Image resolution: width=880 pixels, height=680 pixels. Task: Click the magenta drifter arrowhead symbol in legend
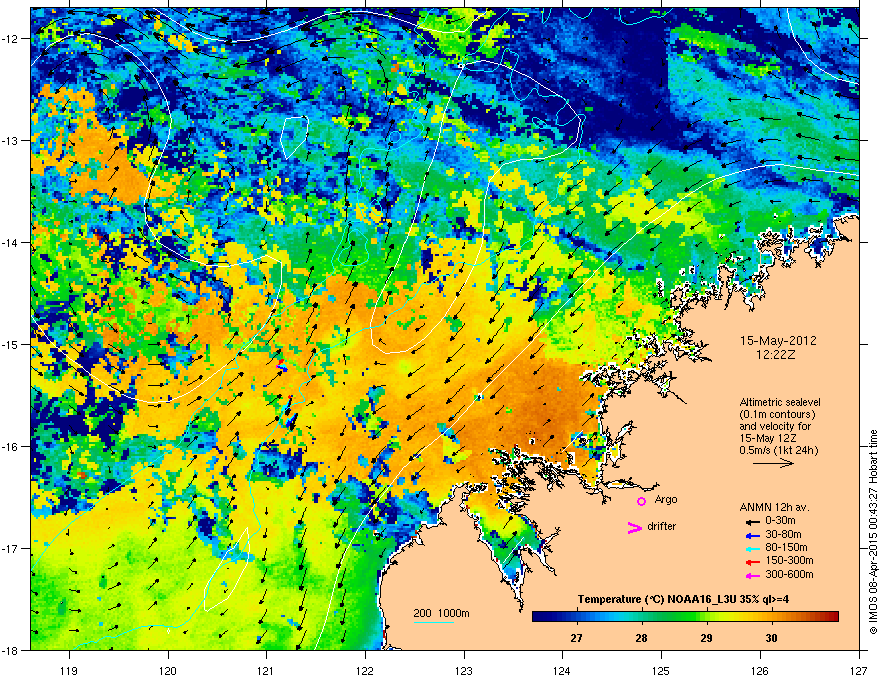click(x=634, y=527)
